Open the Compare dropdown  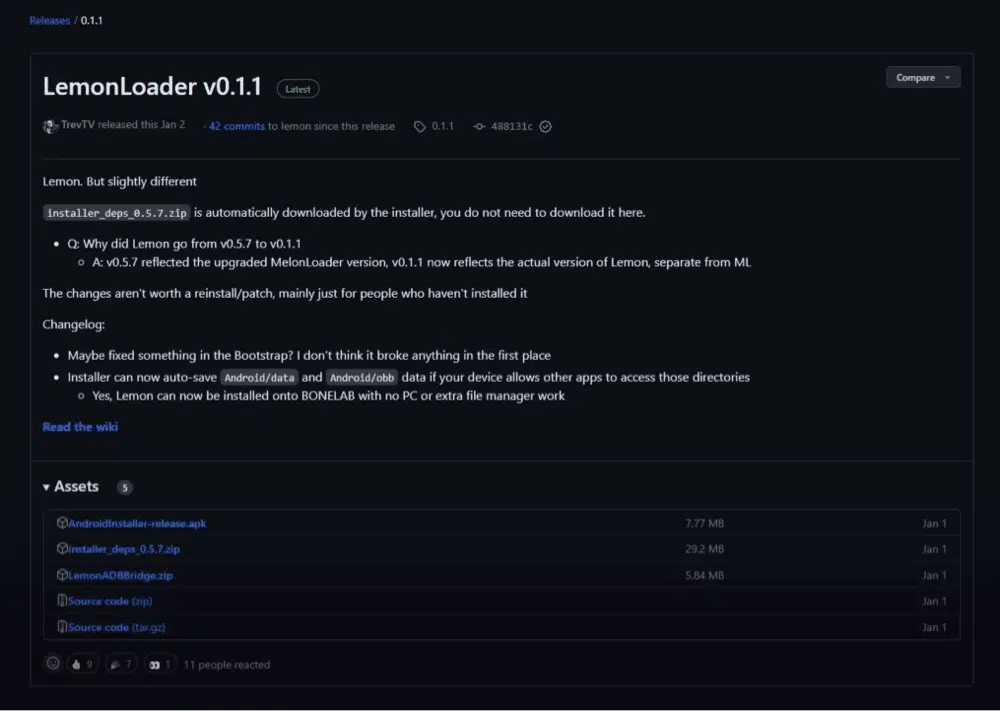(923, 78)
